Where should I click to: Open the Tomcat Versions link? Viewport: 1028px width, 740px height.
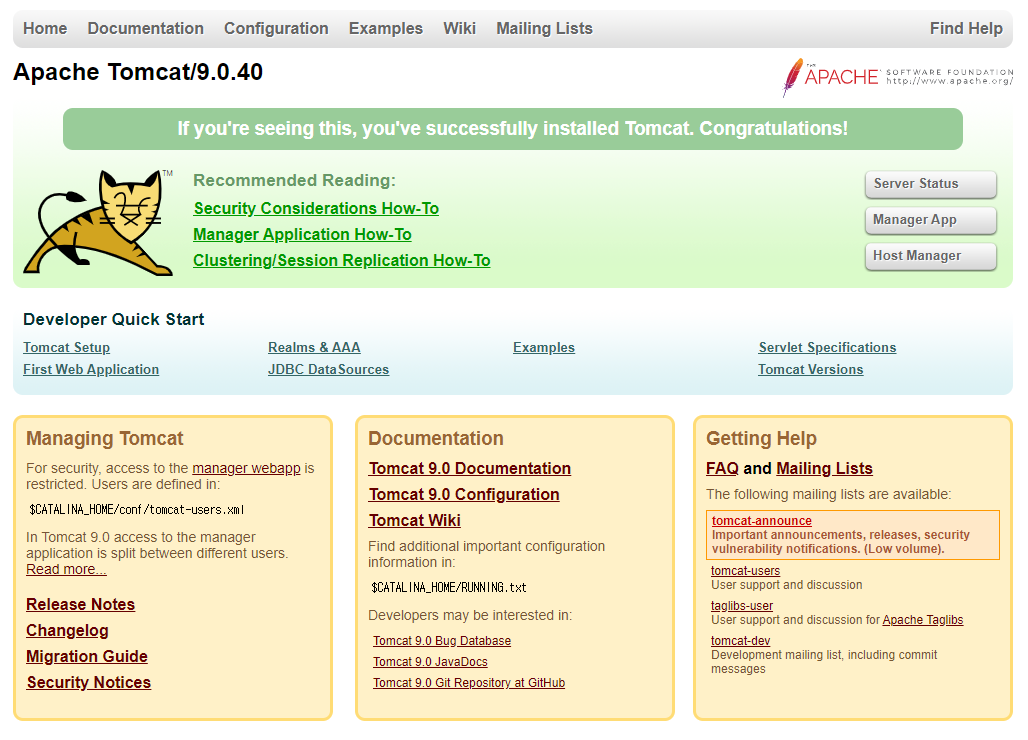[811, 370]
